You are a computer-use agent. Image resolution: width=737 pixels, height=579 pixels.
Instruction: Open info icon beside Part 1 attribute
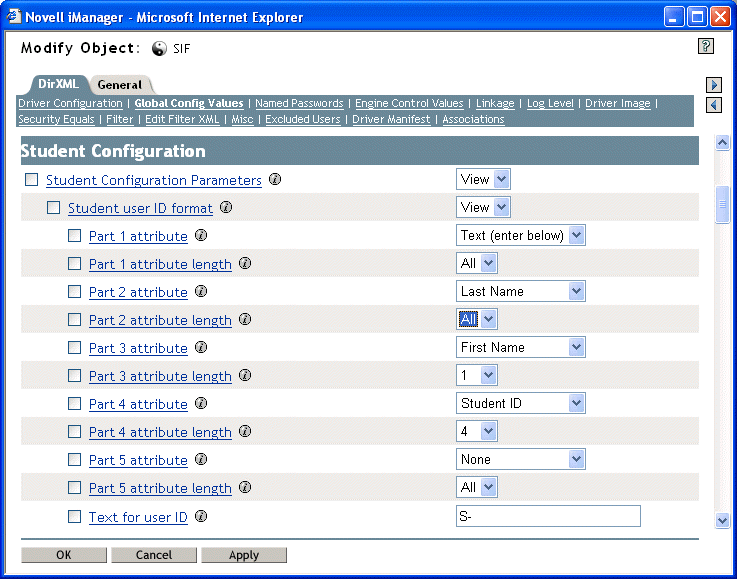tap(201, 235)
